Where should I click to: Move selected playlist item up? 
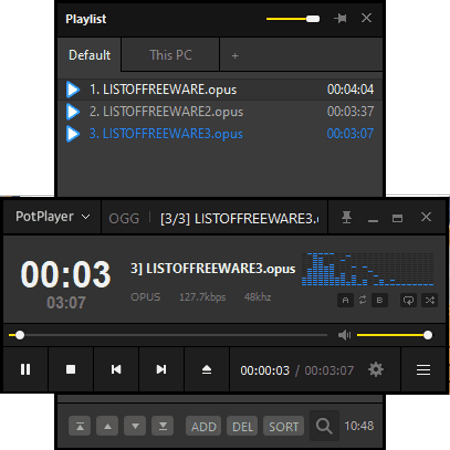point(107,426)
